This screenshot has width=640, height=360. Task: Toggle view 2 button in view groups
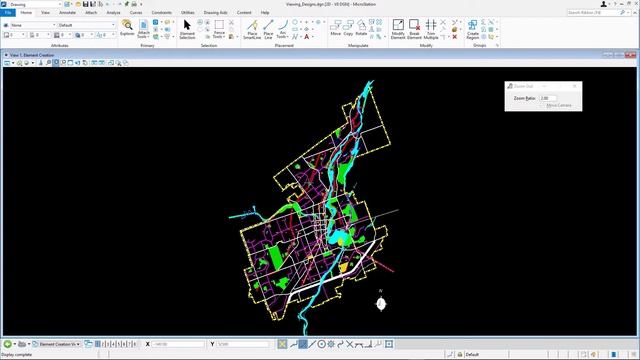tap(103, 344)
